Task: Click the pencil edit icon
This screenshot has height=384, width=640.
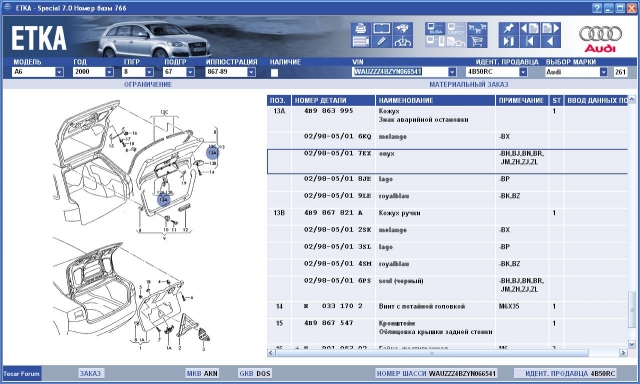Action: click(381, 41)
